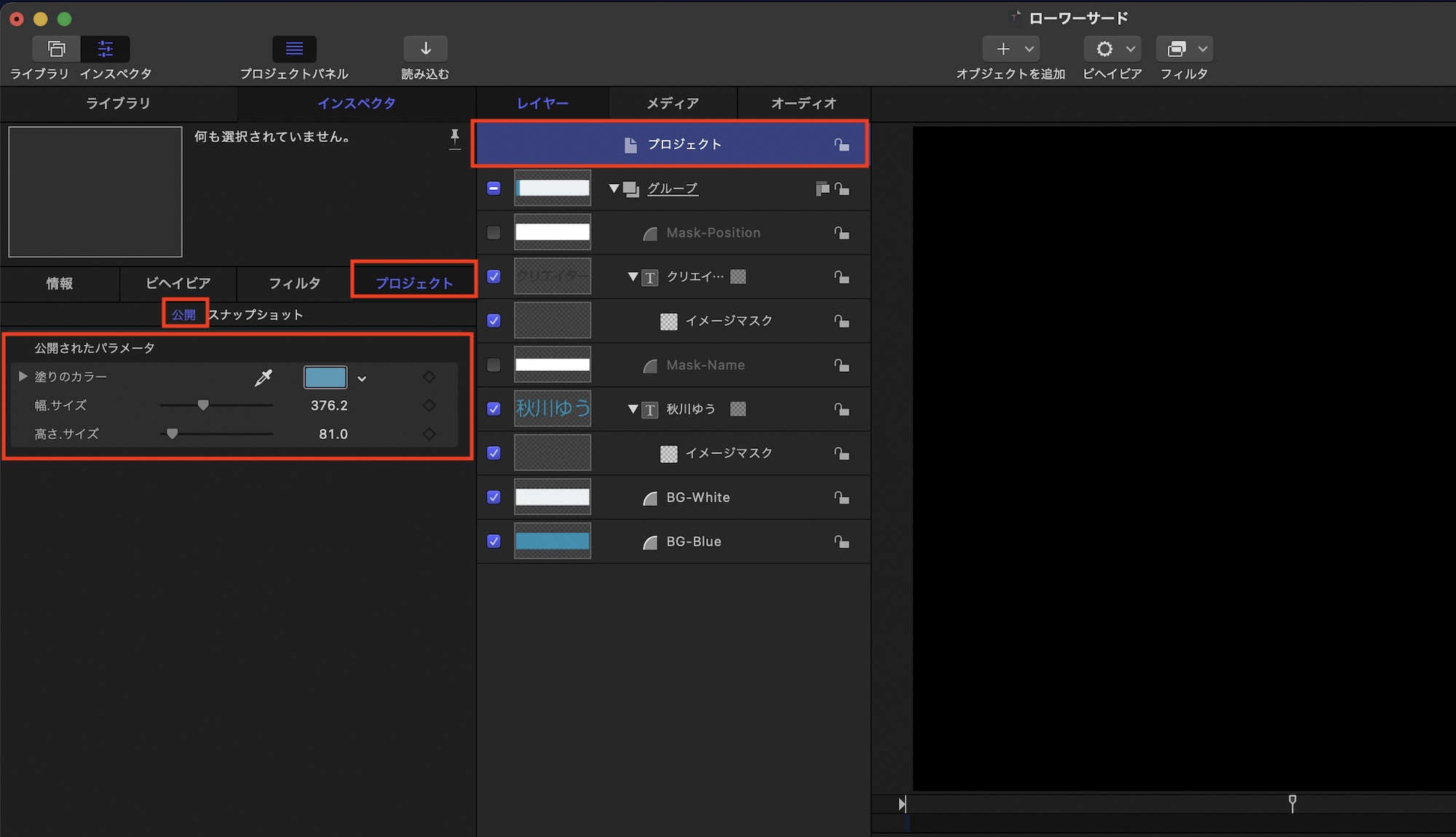Switch to the メディア tab
This screenshot has width=1456, height=837.
coord(673,103)
